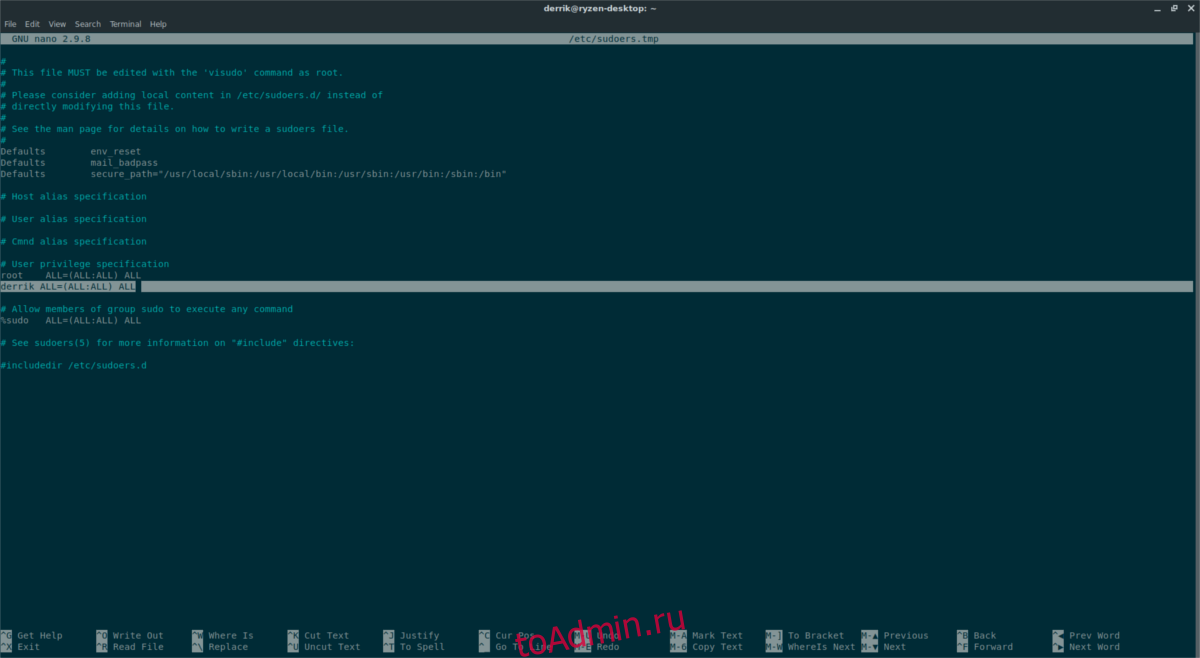Open the Search menu
Image resolution: width=1200 pixels, height=658 pixels.
click(87, 23)
